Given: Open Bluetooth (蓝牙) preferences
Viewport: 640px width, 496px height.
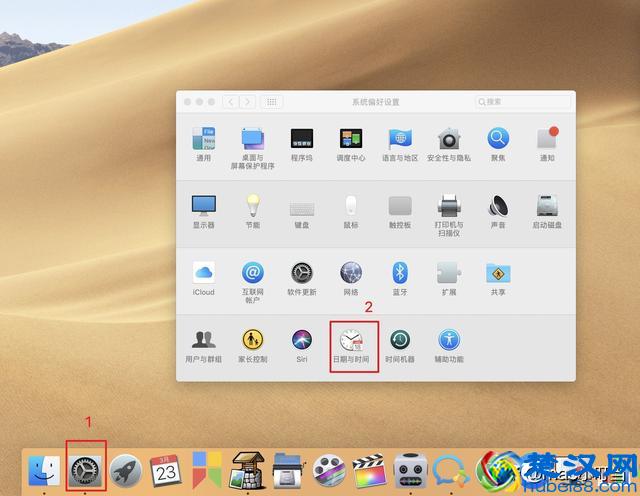Looking at the screenshot, I should tap(400, 278).
